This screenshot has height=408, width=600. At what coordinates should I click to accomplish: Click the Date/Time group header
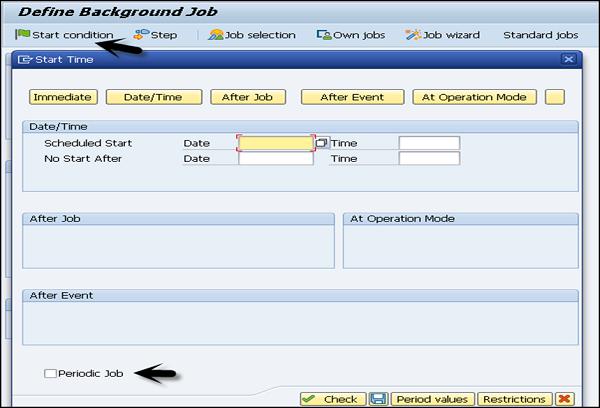click(x=300, y=127)
